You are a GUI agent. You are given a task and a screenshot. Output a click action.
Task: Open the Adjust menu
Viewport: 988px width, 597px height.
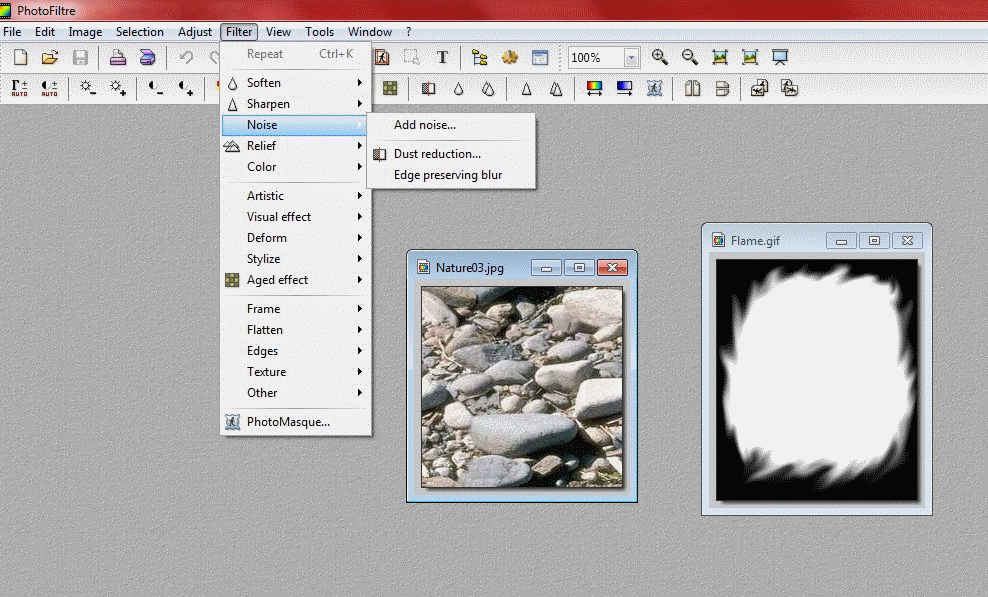click(x=195, y=32)
